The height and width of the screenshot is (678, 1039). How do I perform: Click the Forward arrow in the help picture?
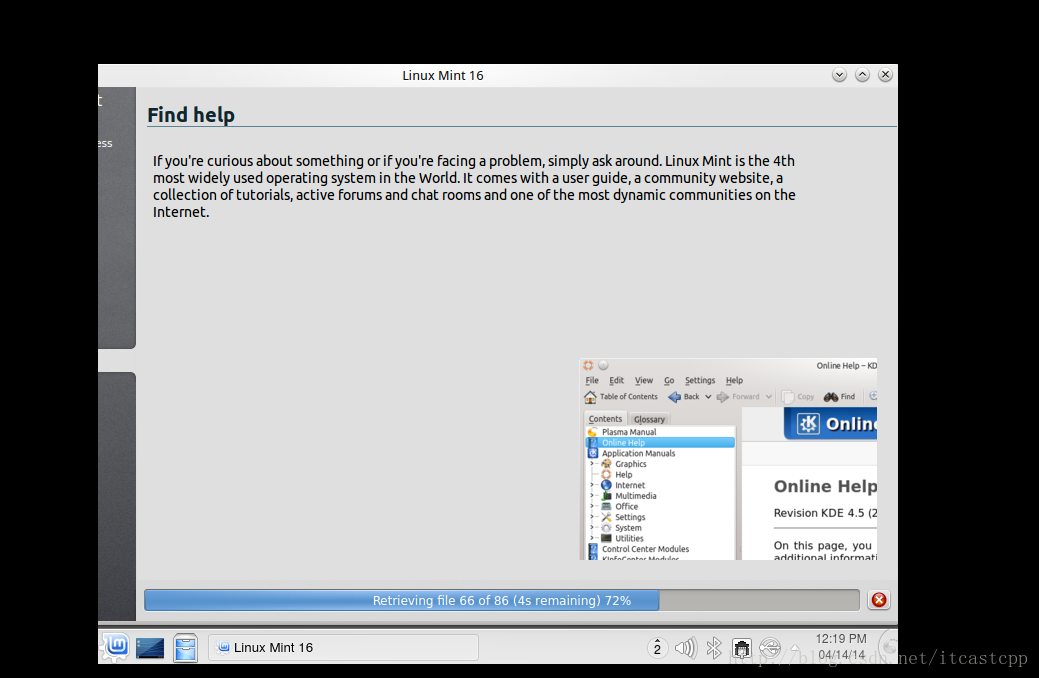click(723, 396)
